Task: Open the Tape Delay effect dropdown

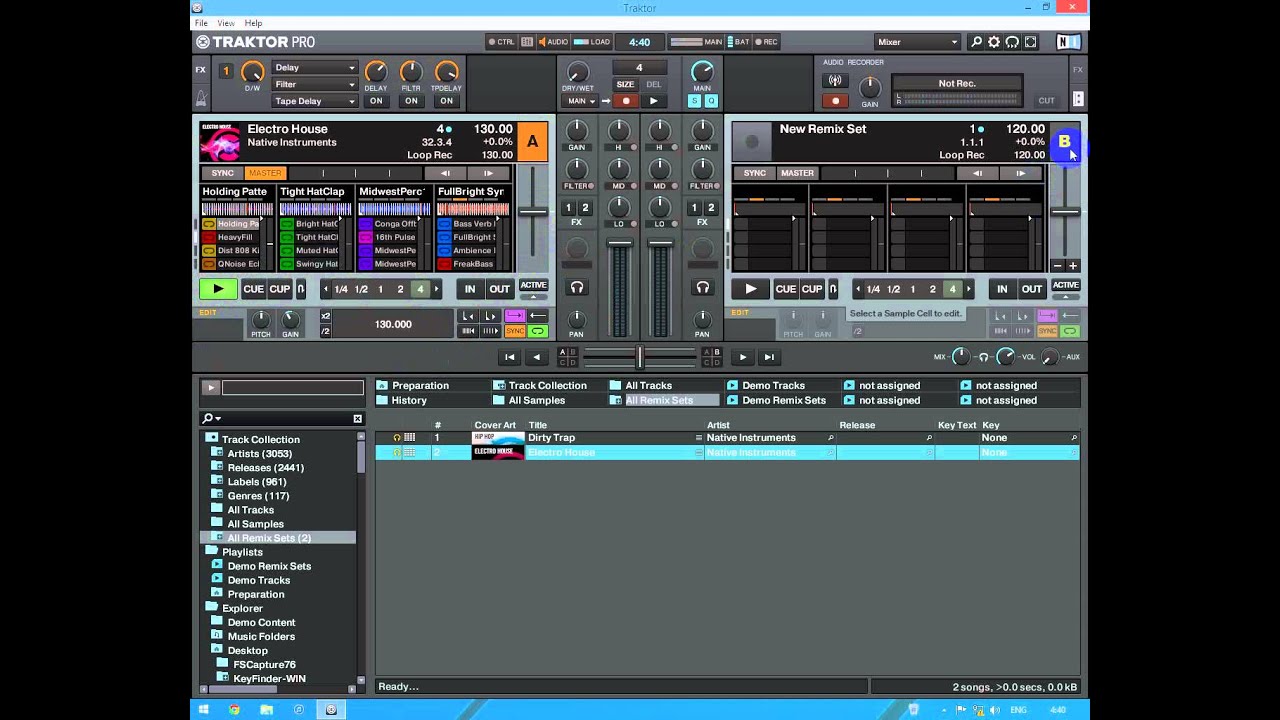Action: point(314,101)
